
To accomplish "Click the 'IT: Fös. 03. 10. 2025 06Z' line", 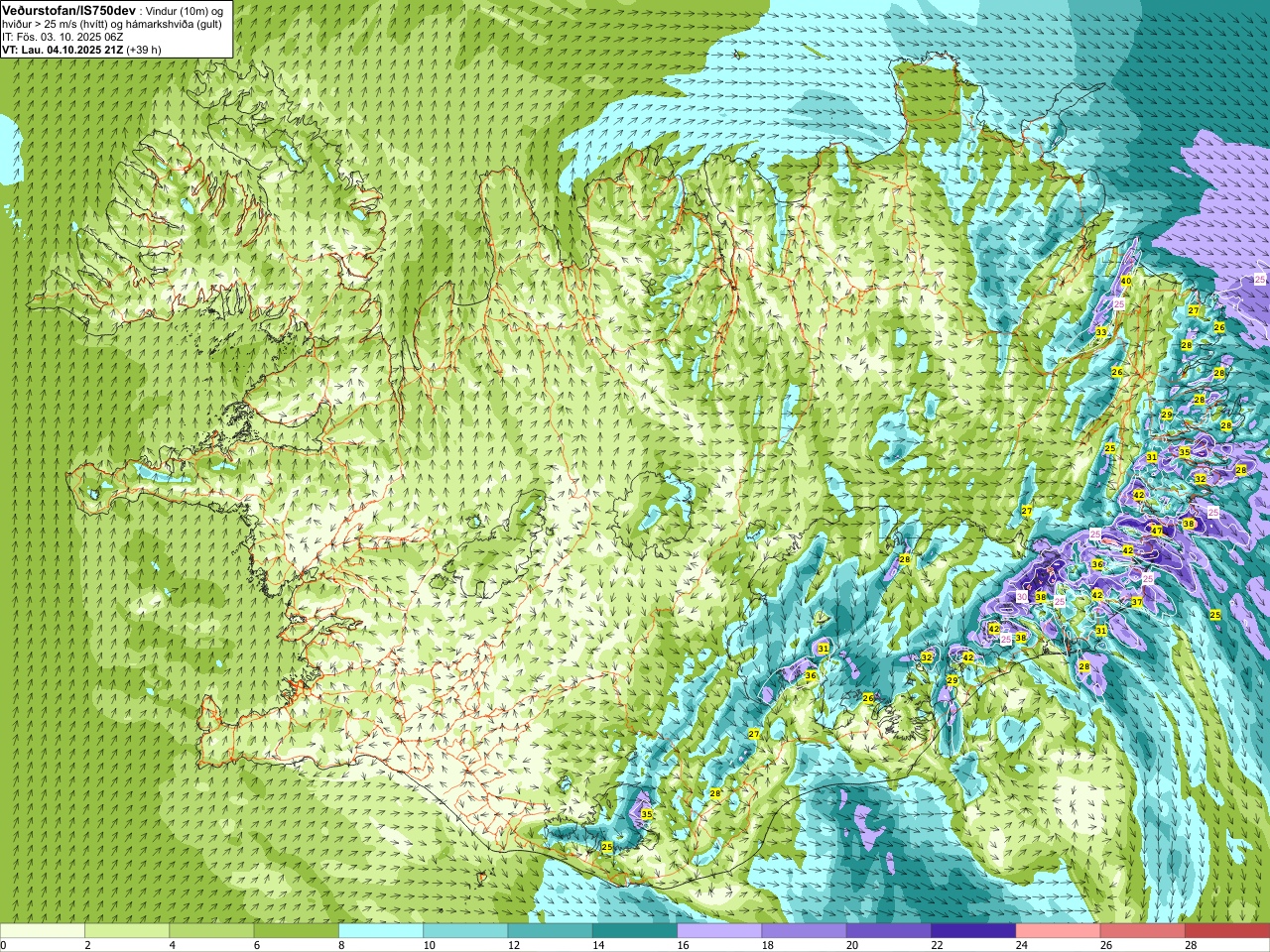I will [x=63, y=37].
